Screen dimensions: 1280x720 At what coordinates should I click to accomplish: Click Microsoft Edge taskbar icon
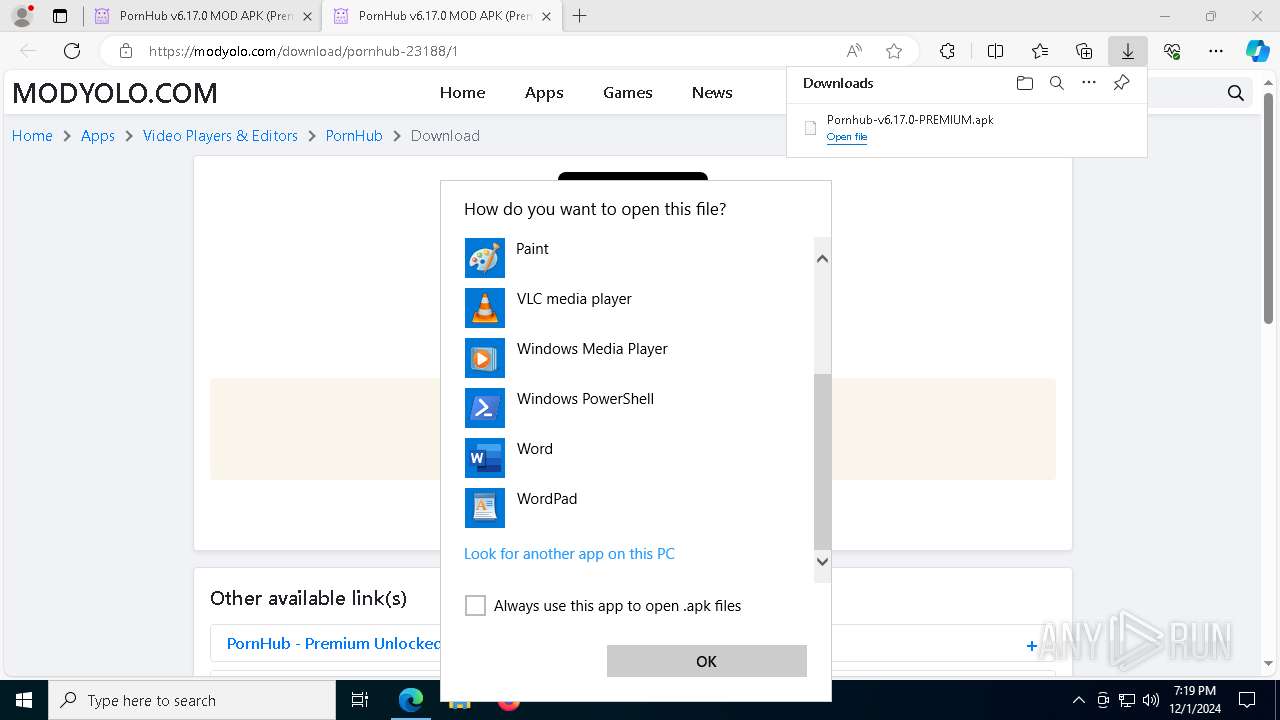(x=411, y=700)
